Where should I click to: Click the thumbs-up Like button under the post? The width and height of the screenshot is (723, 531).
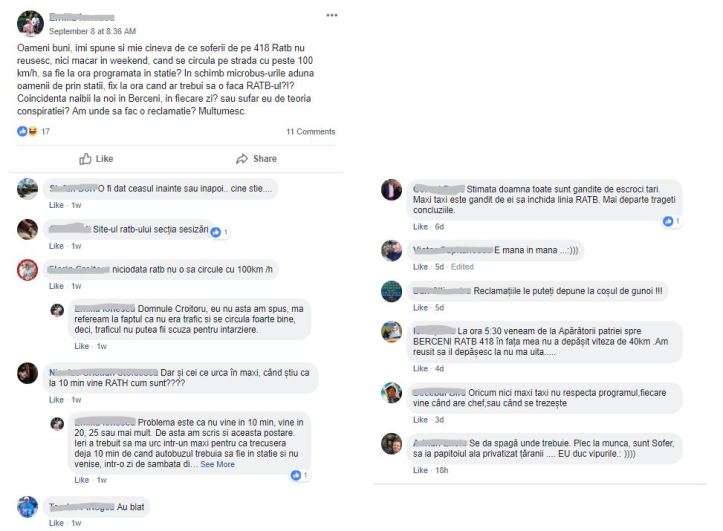tap(96, 158)
